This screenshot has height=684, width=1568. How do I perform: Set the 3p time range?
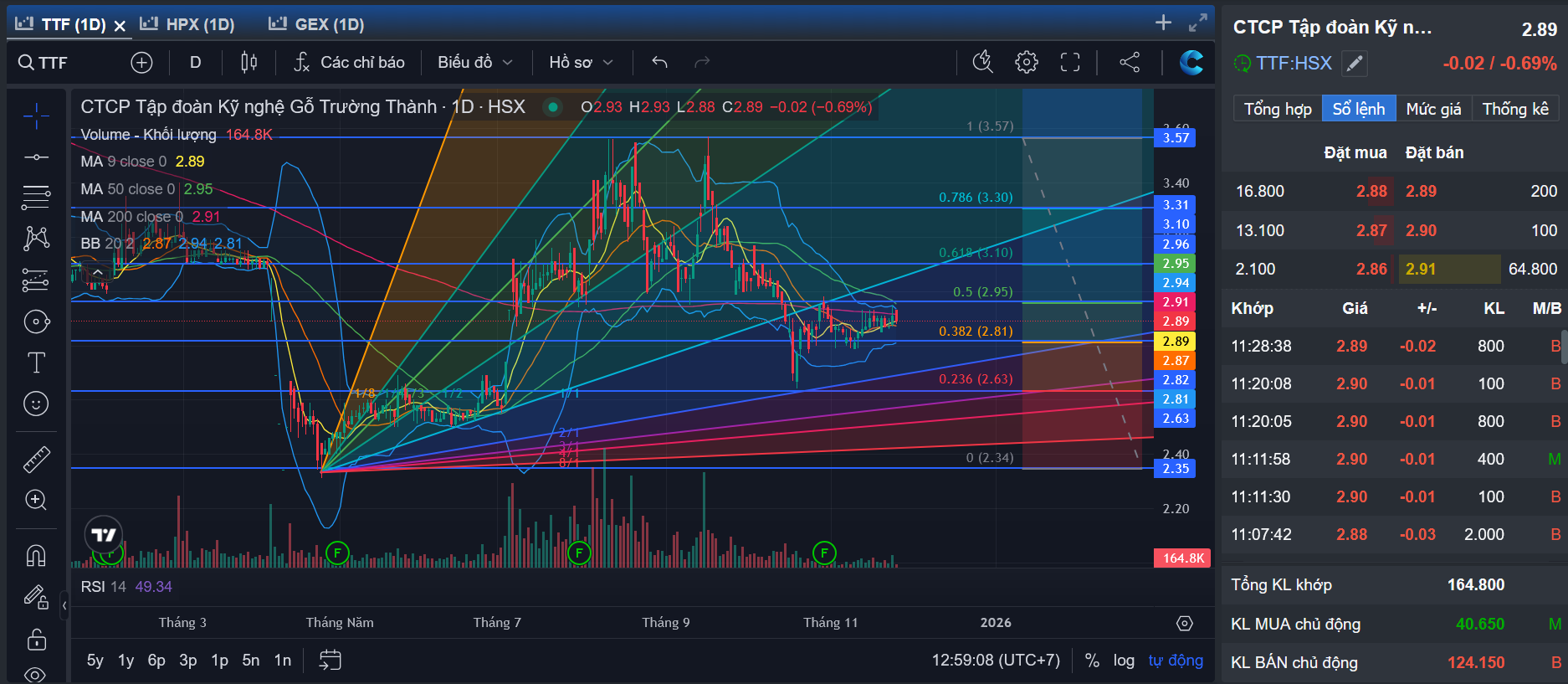188,661
